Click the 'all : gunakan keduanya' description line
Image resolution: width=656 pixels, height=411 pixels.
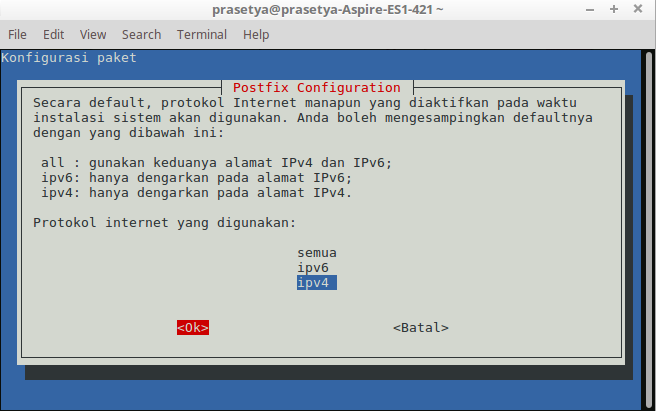(x=216, y=162)
